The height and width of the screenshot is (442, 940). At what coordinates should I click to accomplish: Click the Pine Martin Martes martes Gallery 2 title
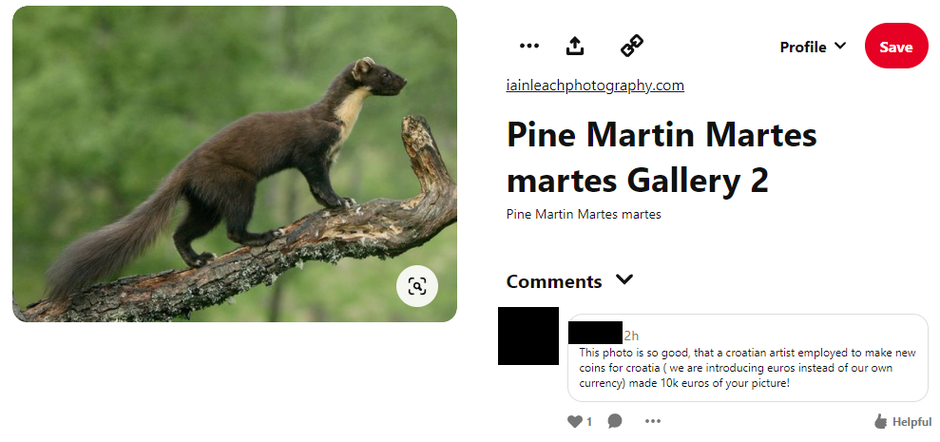tap(661, 157)
